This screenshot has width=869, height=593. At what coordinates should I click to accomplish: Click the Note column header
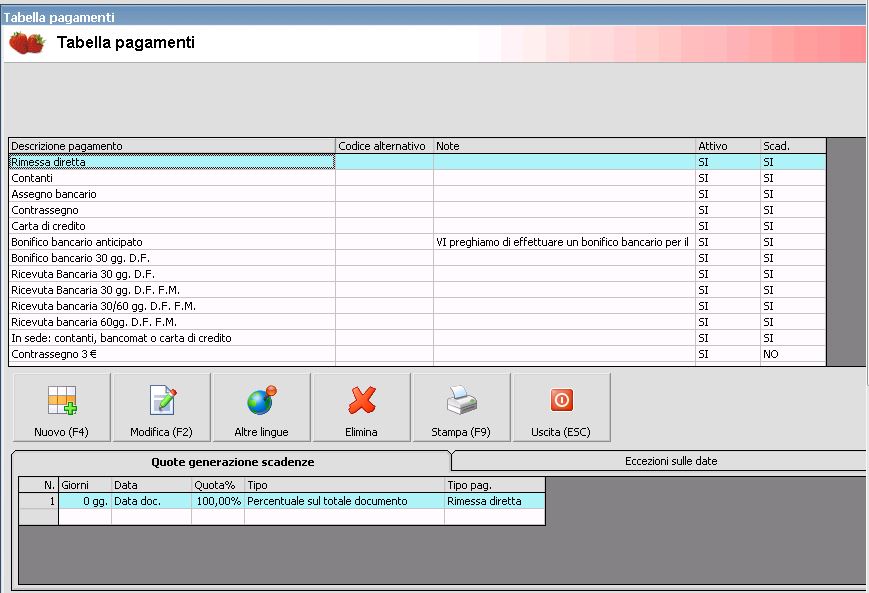(x=564, y=146)
